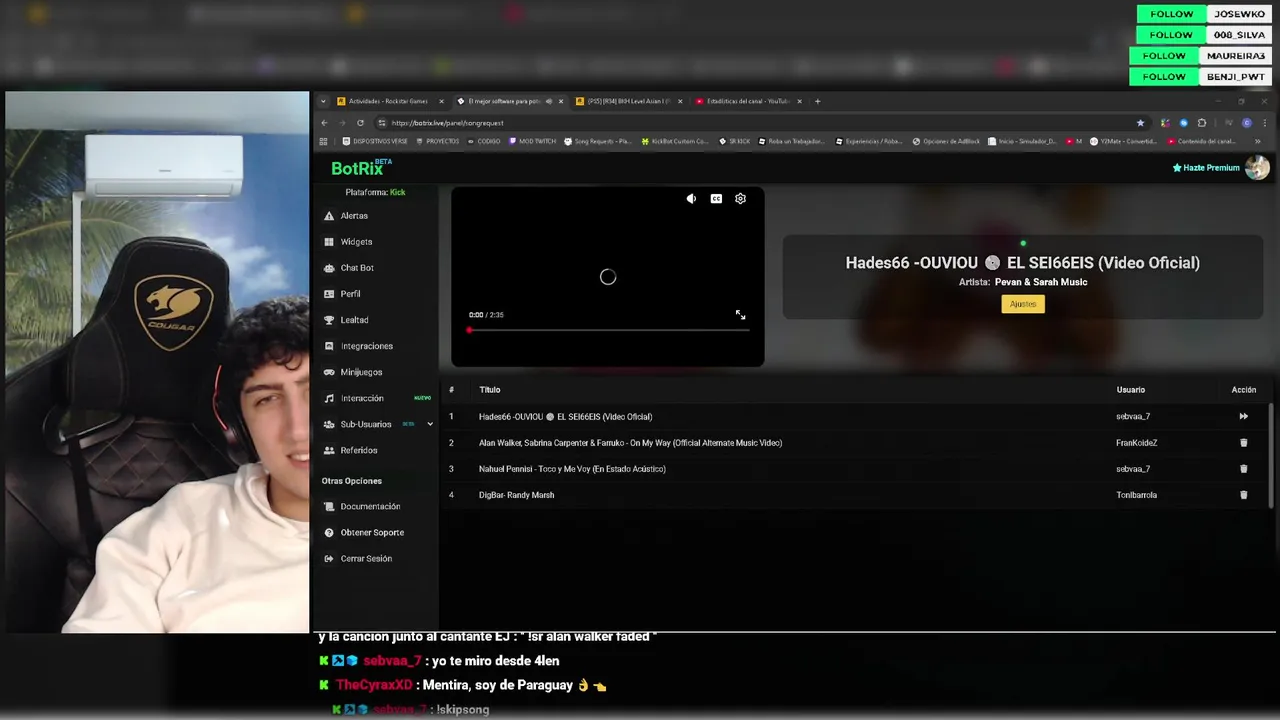Click the Usuario column header
The height and width of the screenshot is (720, 1280).
tap(1130, 390)
